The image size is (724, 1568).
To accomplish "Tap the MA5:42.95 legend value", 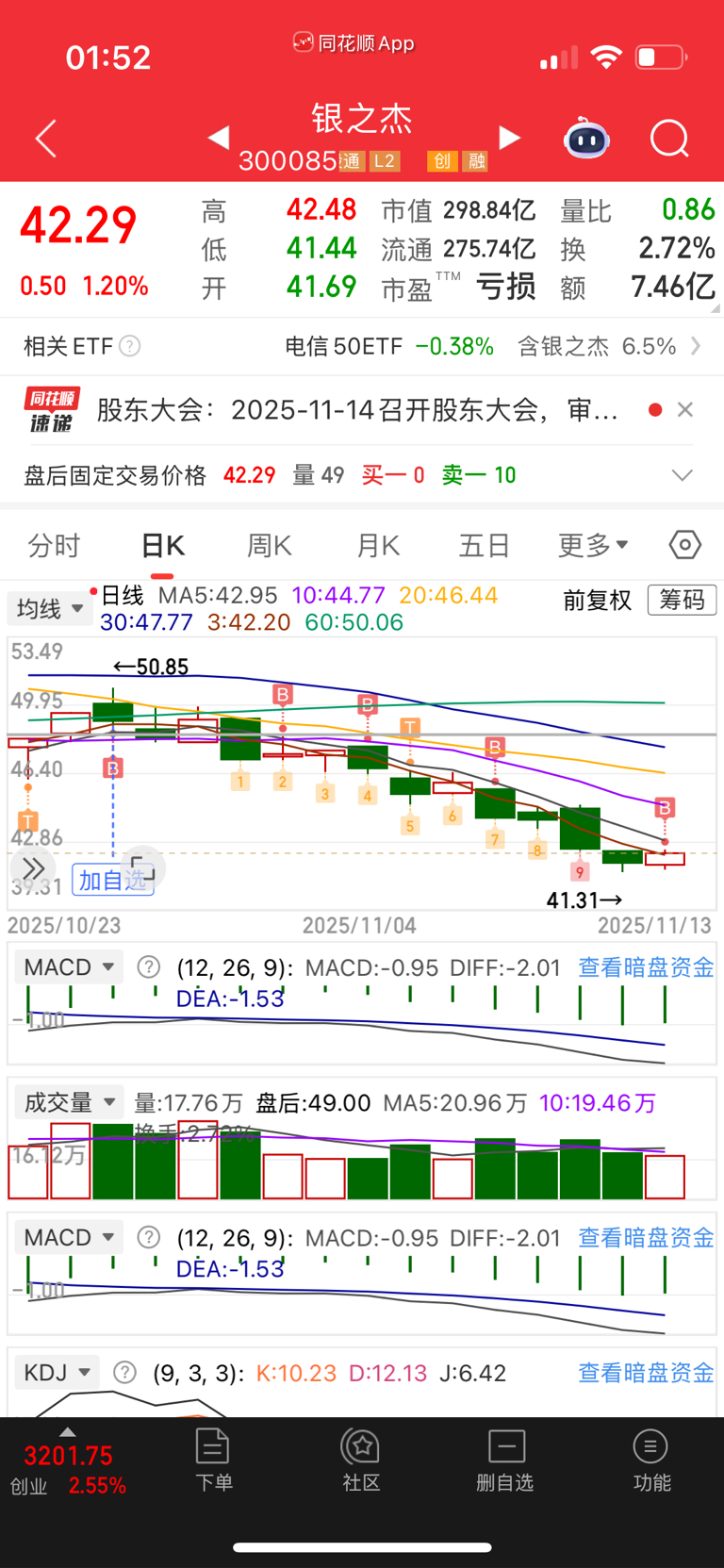I will click(x=218, y=596).
